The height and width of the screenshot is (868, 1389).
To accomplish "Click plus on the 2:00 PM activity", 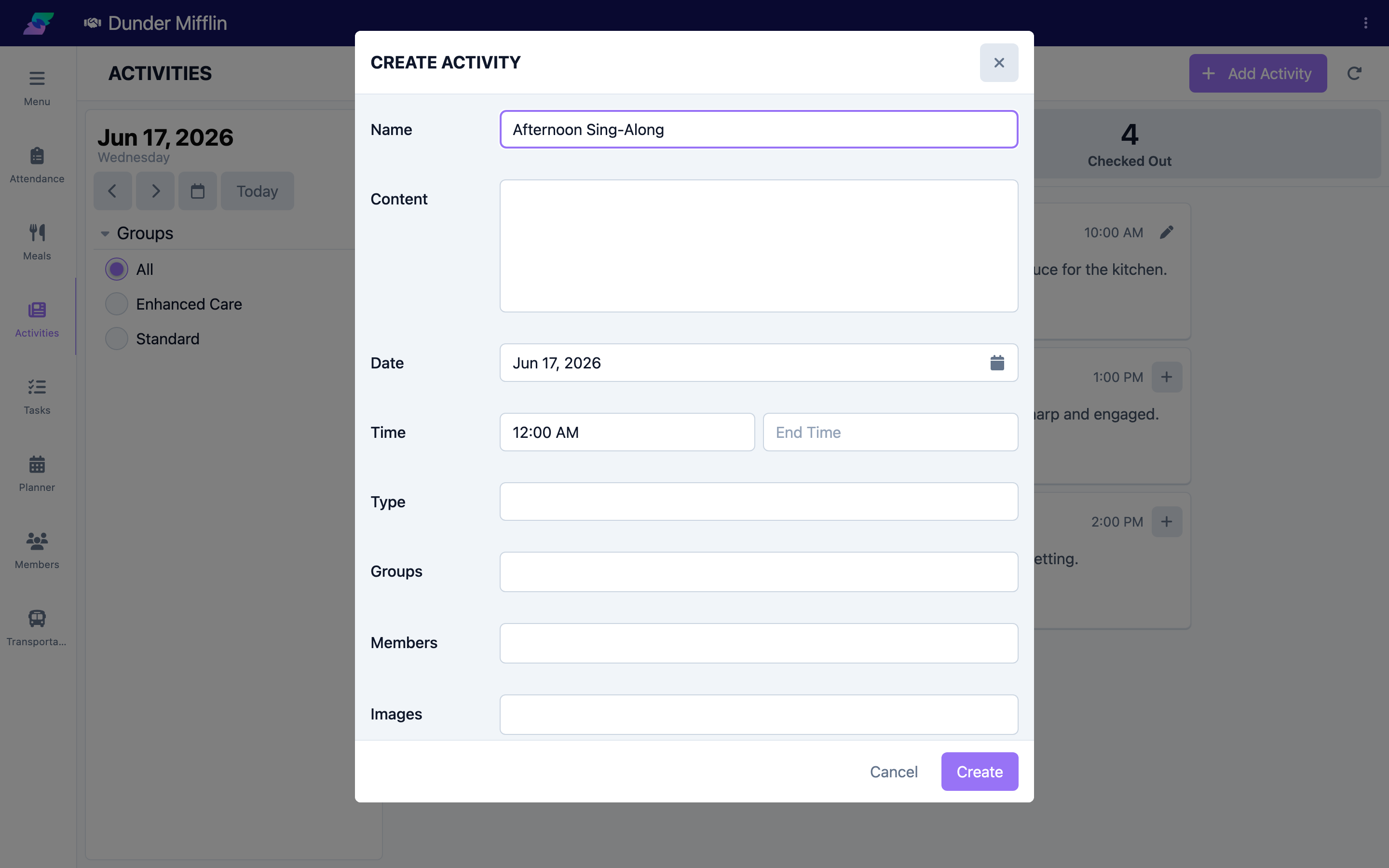I will pos(1167,522).
